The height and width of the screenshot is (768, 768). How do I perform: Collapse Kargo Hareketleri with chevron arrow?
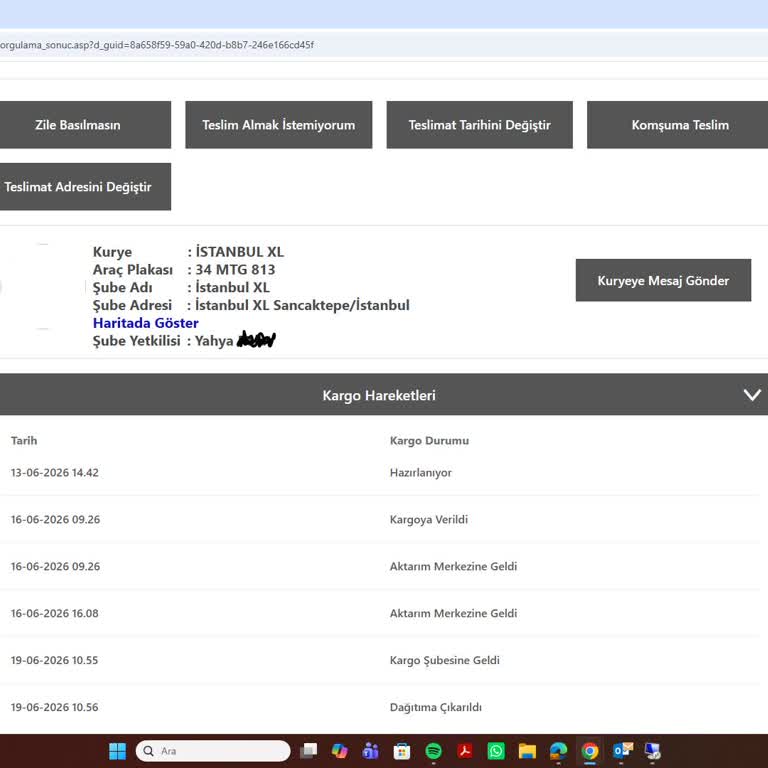click(x=752, y=395)
